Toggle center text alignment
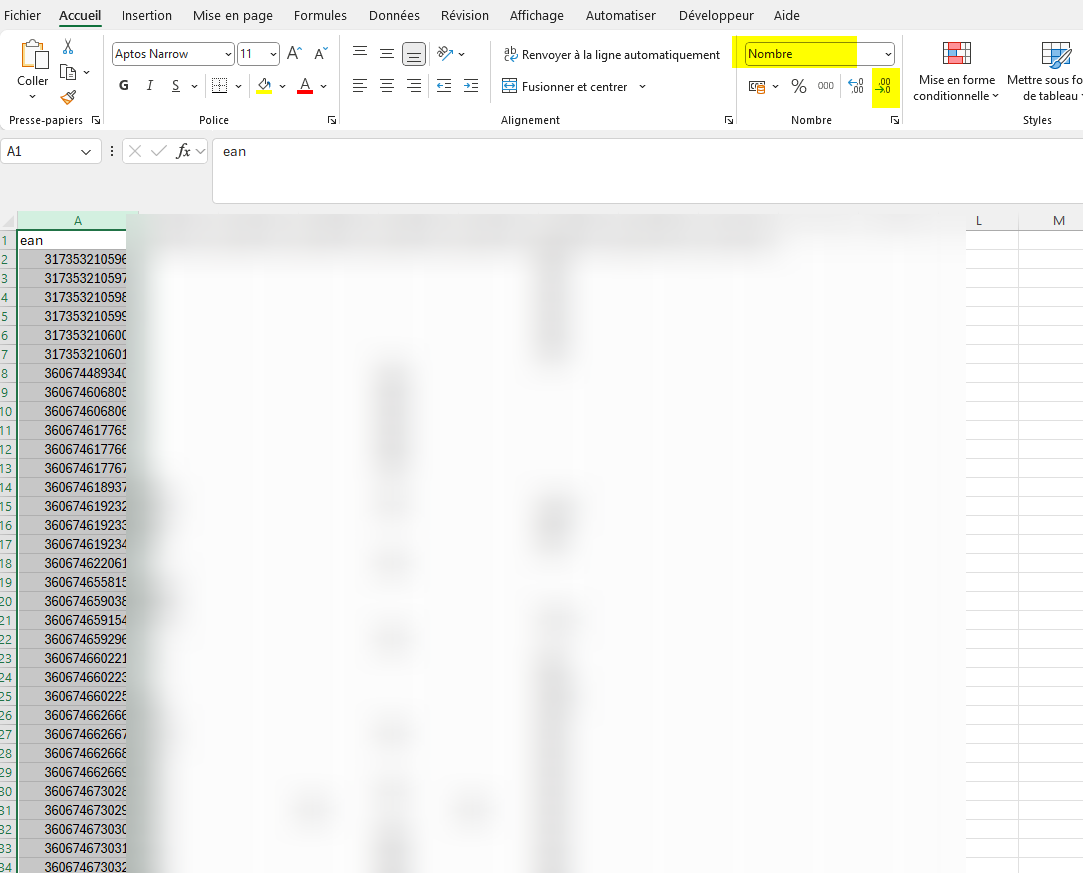This screenshot has height=873, width=1083. [386, 86]
